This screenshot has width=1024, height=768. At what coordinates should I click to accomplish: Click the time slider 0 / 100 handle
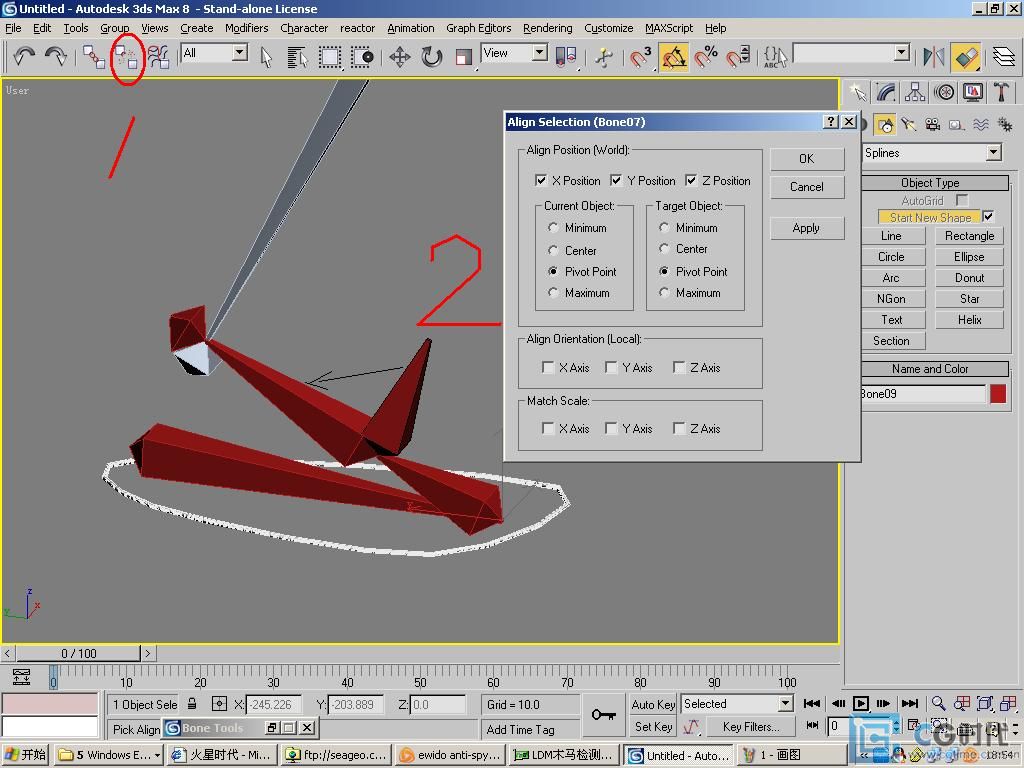(78, 653)
